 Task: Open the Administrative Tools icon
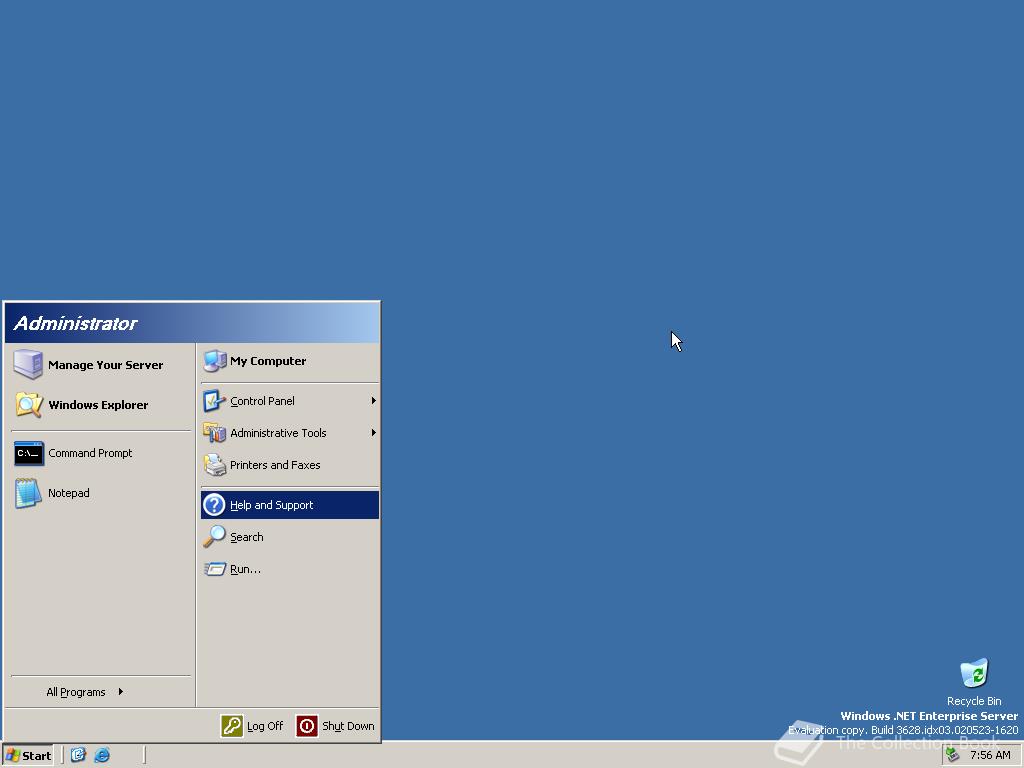pos(214,432)
